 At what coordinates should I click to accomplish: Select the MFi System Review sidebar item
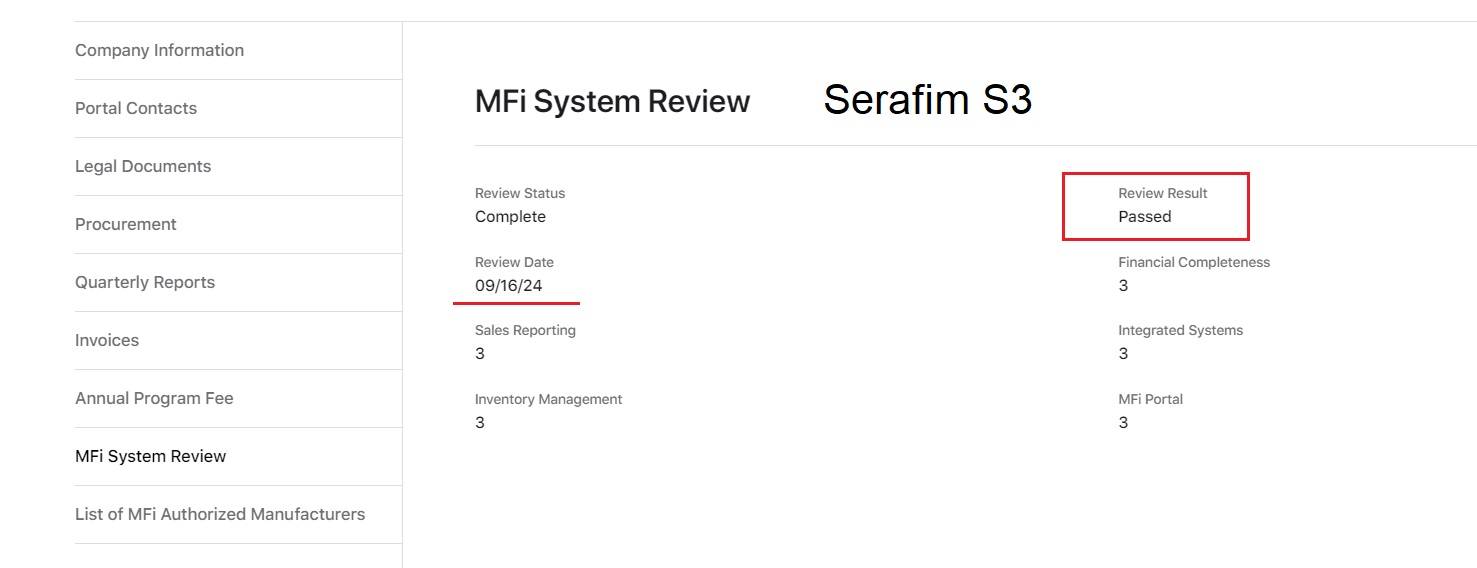(150, 456)
